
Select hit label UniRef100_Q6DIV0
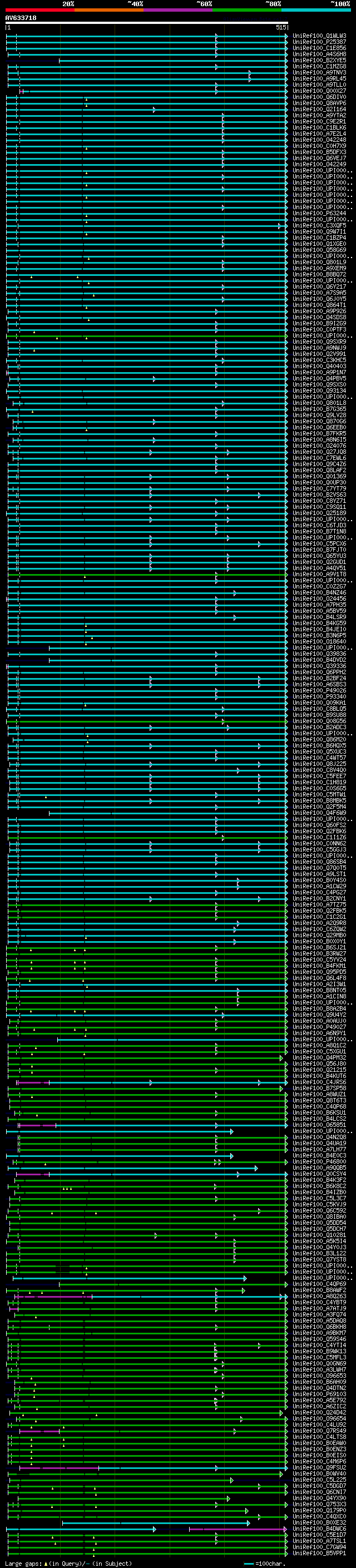(x=319, y=97)
